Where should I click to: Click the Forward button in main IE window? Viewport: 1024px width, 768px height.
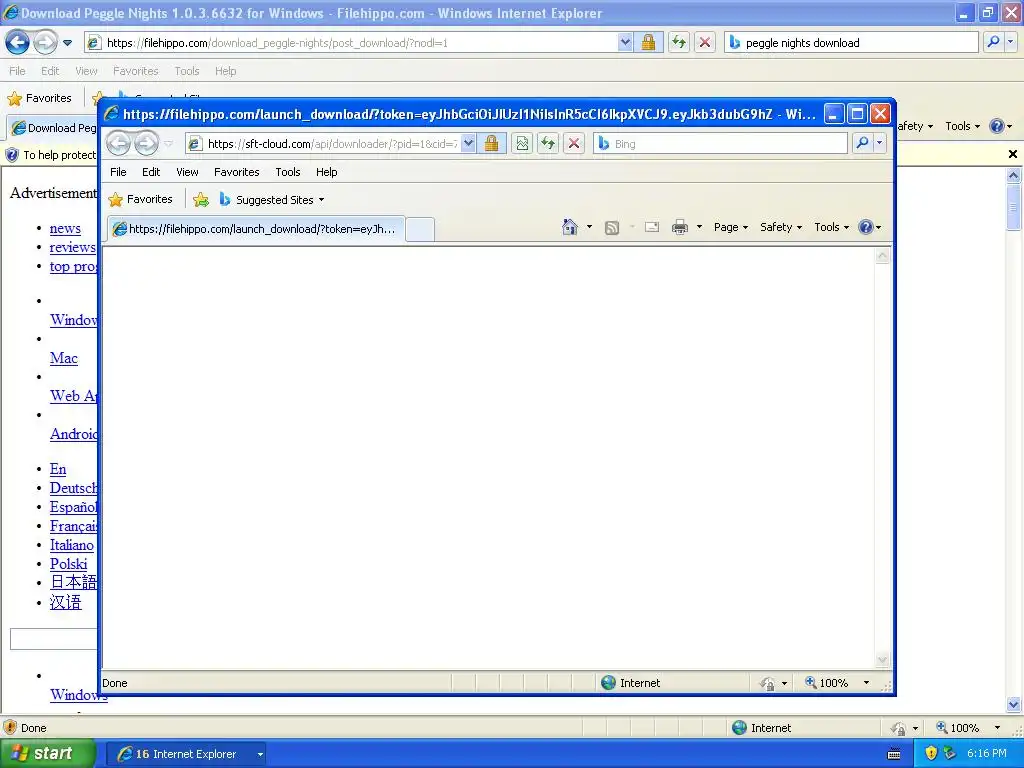(x=44, y=43)
